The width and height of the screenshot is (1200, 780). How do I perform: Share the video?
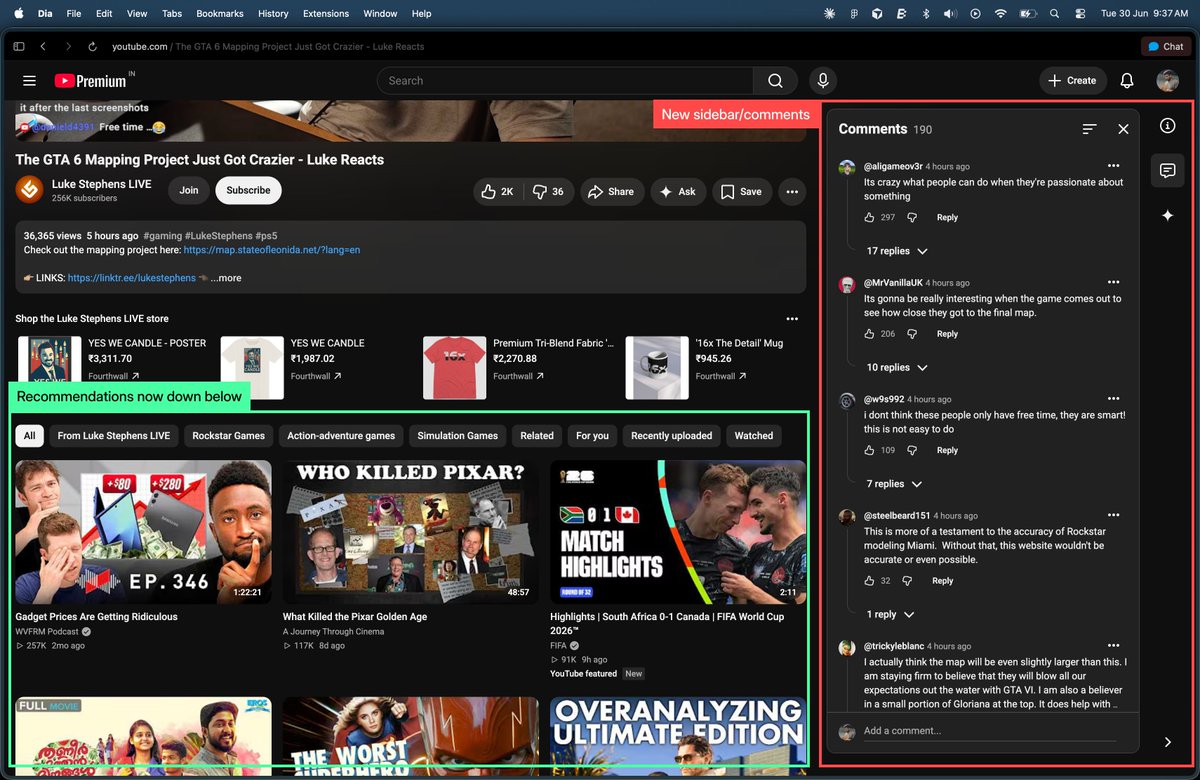(611, 191)
